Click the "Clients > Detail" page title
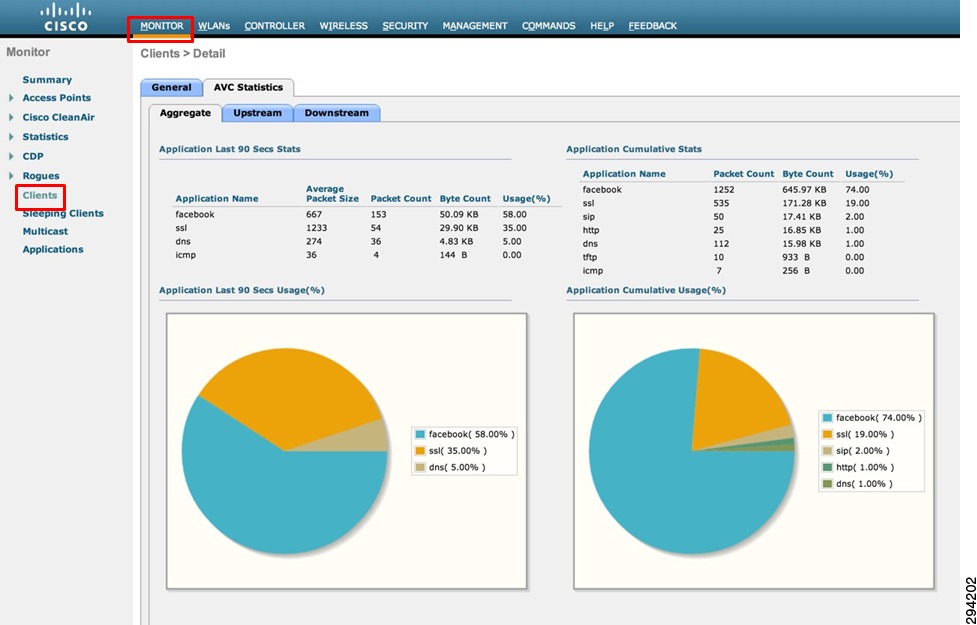Screen dimensions: 977x625 183,54
